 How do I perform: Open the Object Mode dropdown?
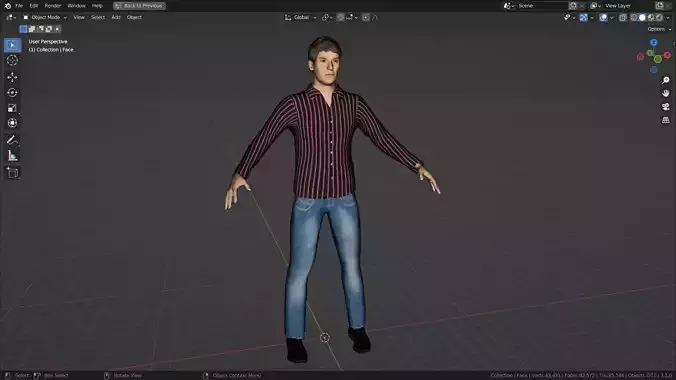[45, 17]
